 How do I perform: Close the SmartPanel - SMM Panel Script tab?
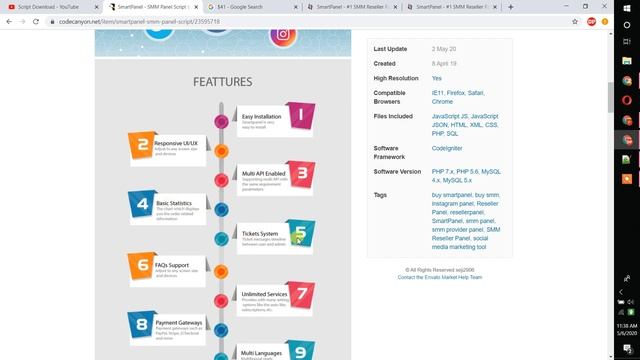pos(196,7)
